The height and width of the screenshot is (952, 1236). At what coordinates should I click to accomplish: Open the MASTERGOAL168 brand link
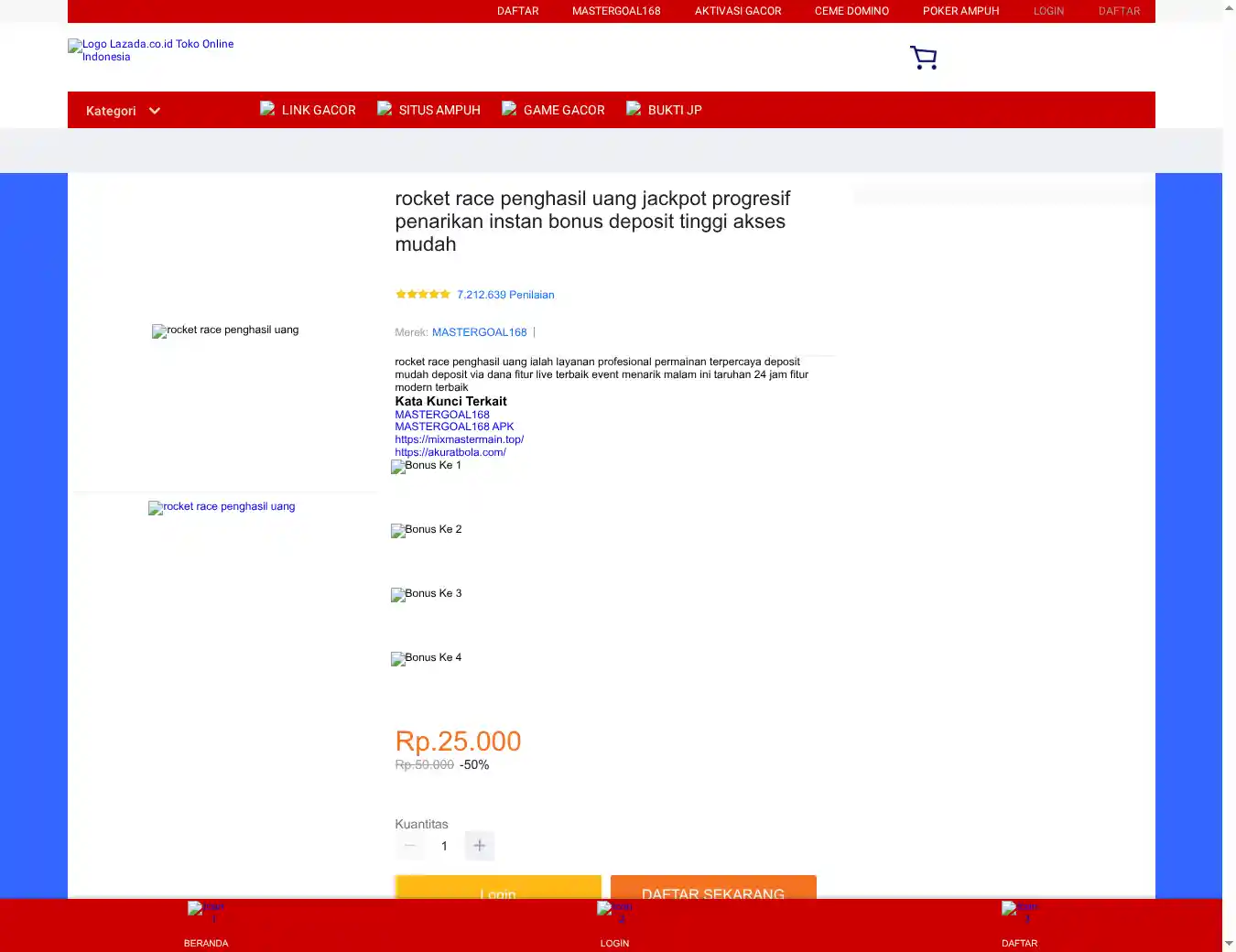[x=479, y=332]
